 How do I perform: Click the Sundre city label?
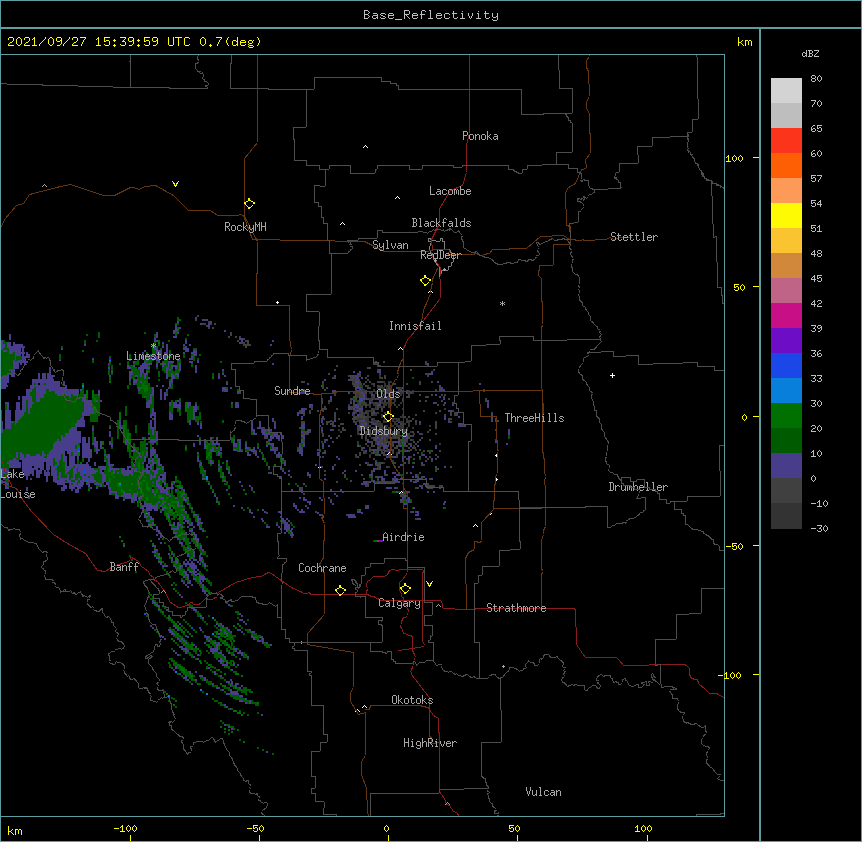[292, 391]
